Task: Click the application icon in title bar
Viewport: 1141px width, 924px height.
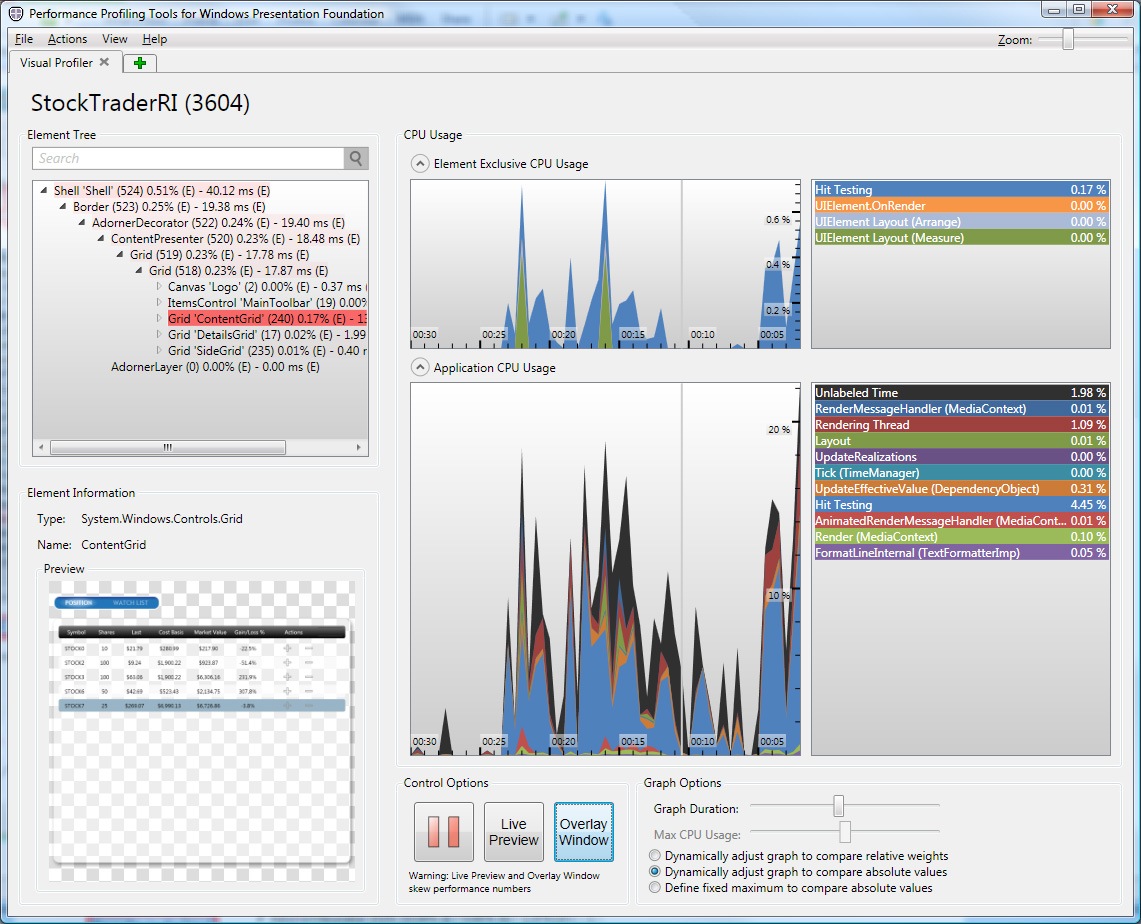Action: (16, 13)
